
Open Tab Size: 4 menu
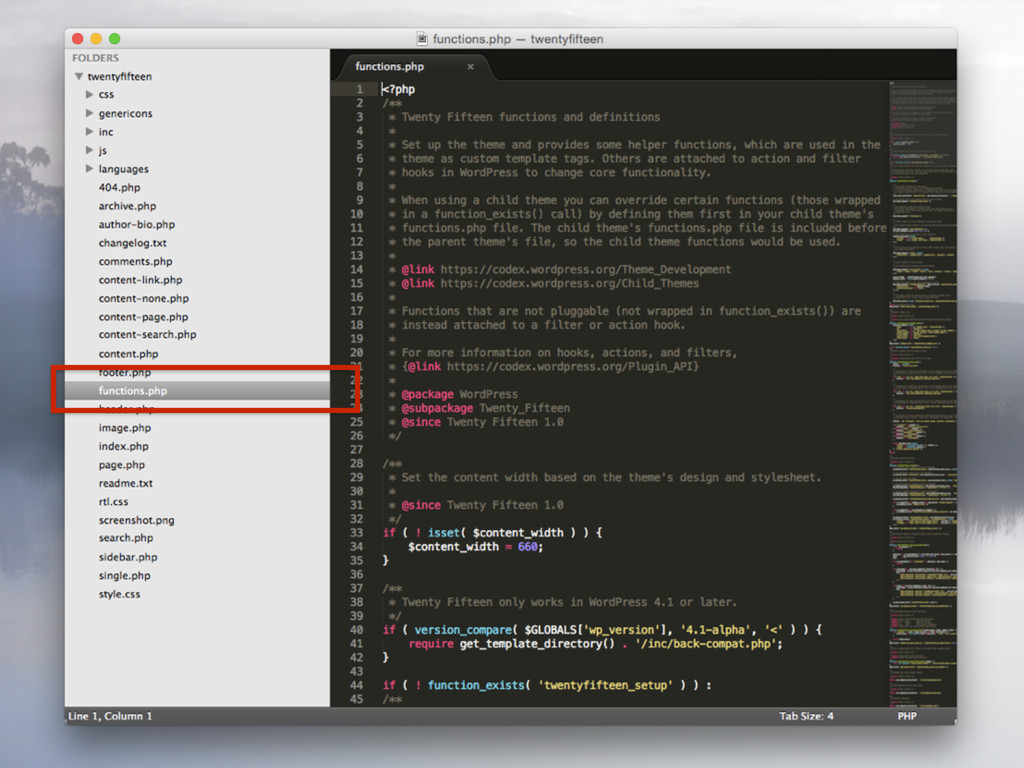806,716
